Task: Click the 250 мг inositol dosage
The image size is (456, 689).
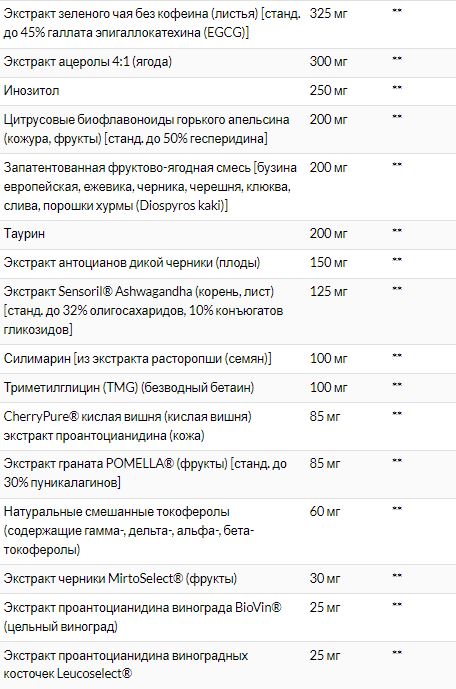Action: 328,91
